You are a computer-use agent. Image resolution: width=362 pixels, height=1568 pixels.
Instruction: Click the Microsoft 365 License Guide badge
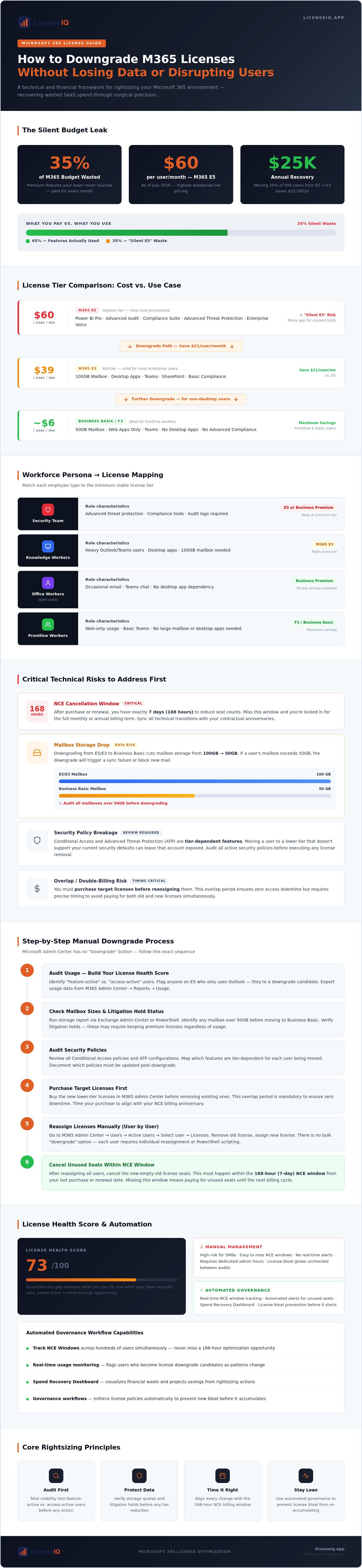(x=62, y=43)
